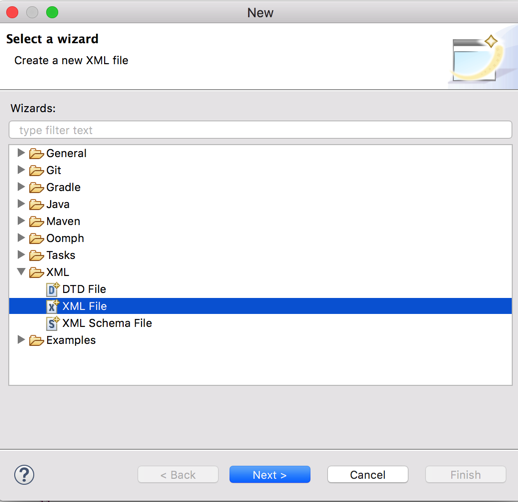Close the dialog with the red button
This screenshot has width=518, height=502.
pos(12,12)
